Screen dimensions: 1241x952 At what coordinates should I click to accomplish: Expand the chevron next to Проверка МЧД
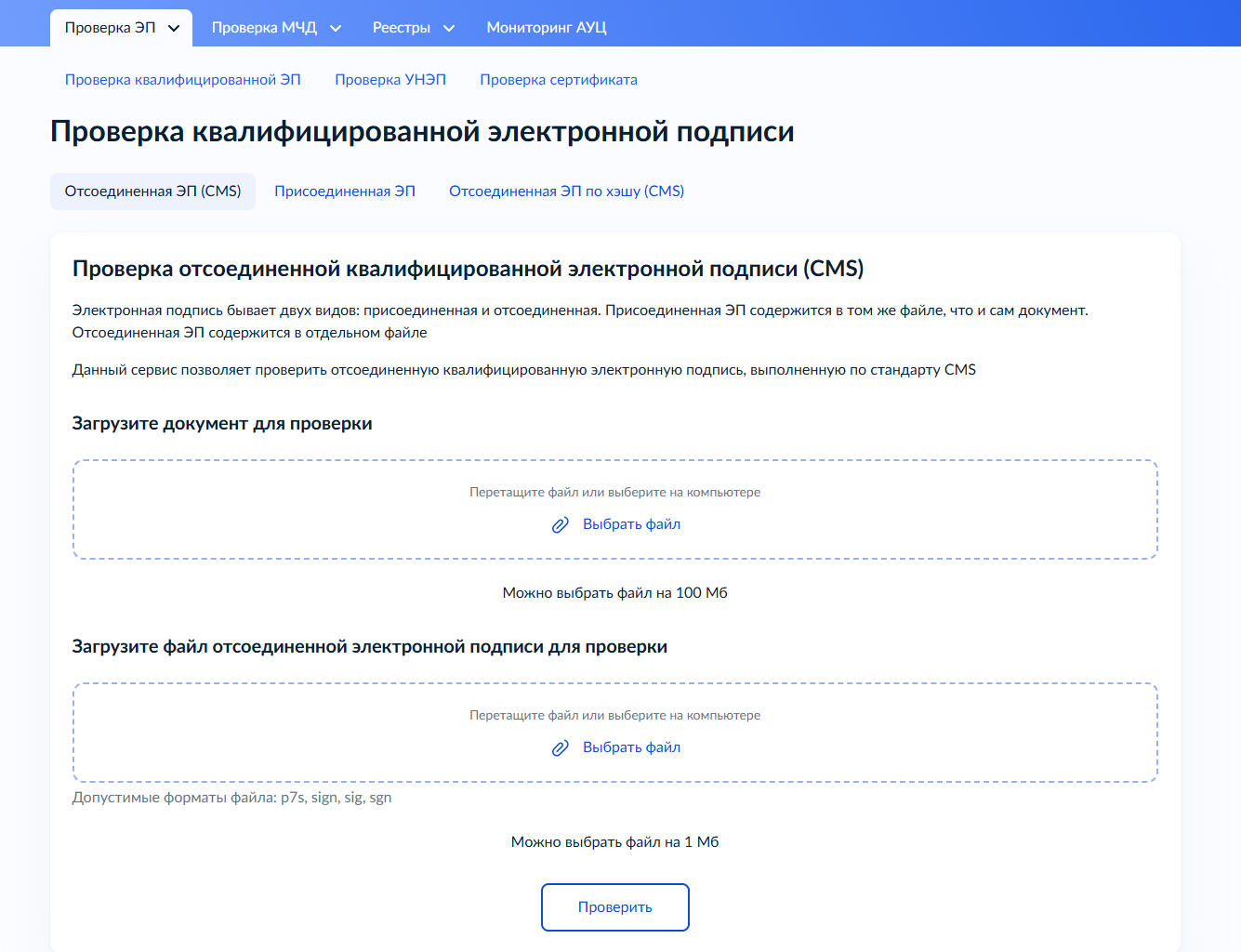(336, 28)
